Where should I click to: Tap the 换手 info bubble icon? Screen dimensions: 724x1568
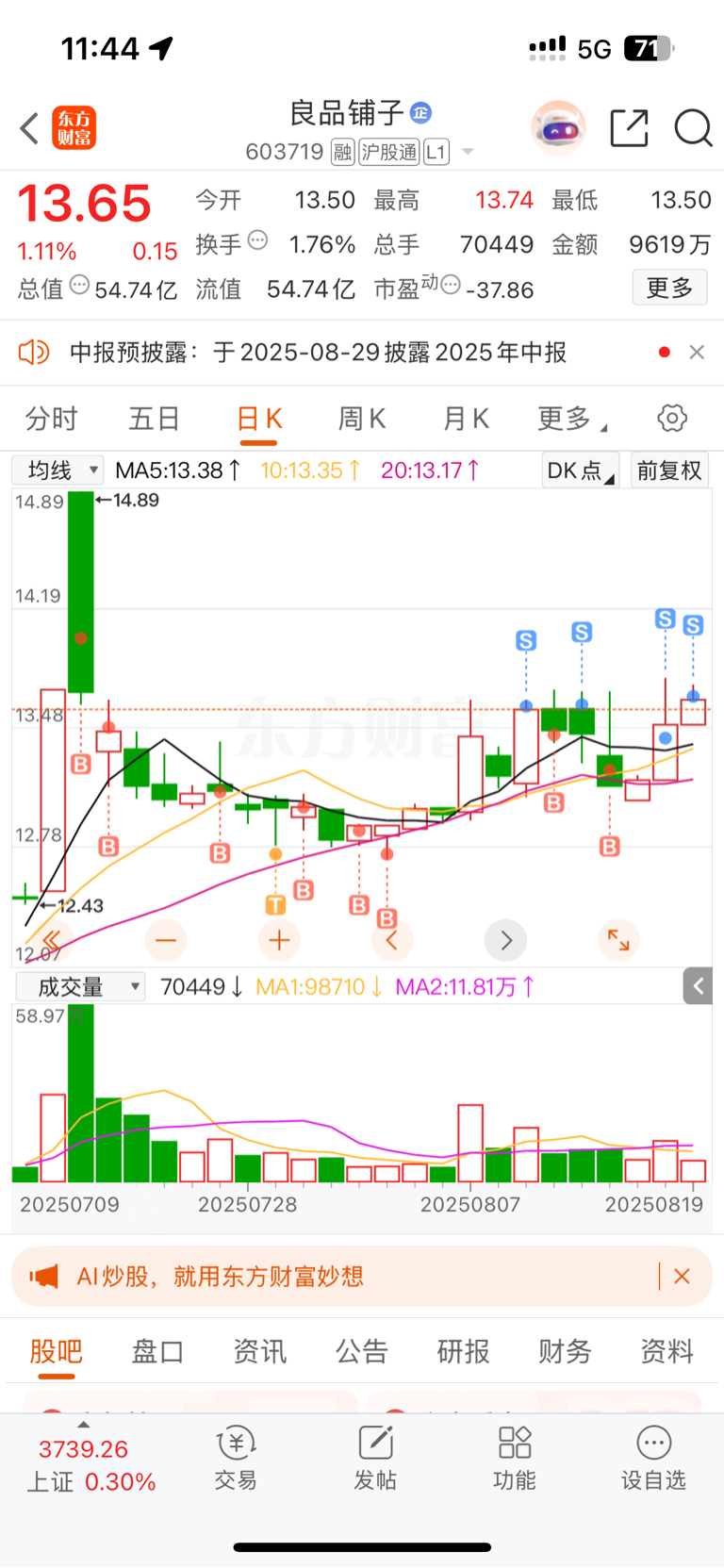(x=257, y=240)
